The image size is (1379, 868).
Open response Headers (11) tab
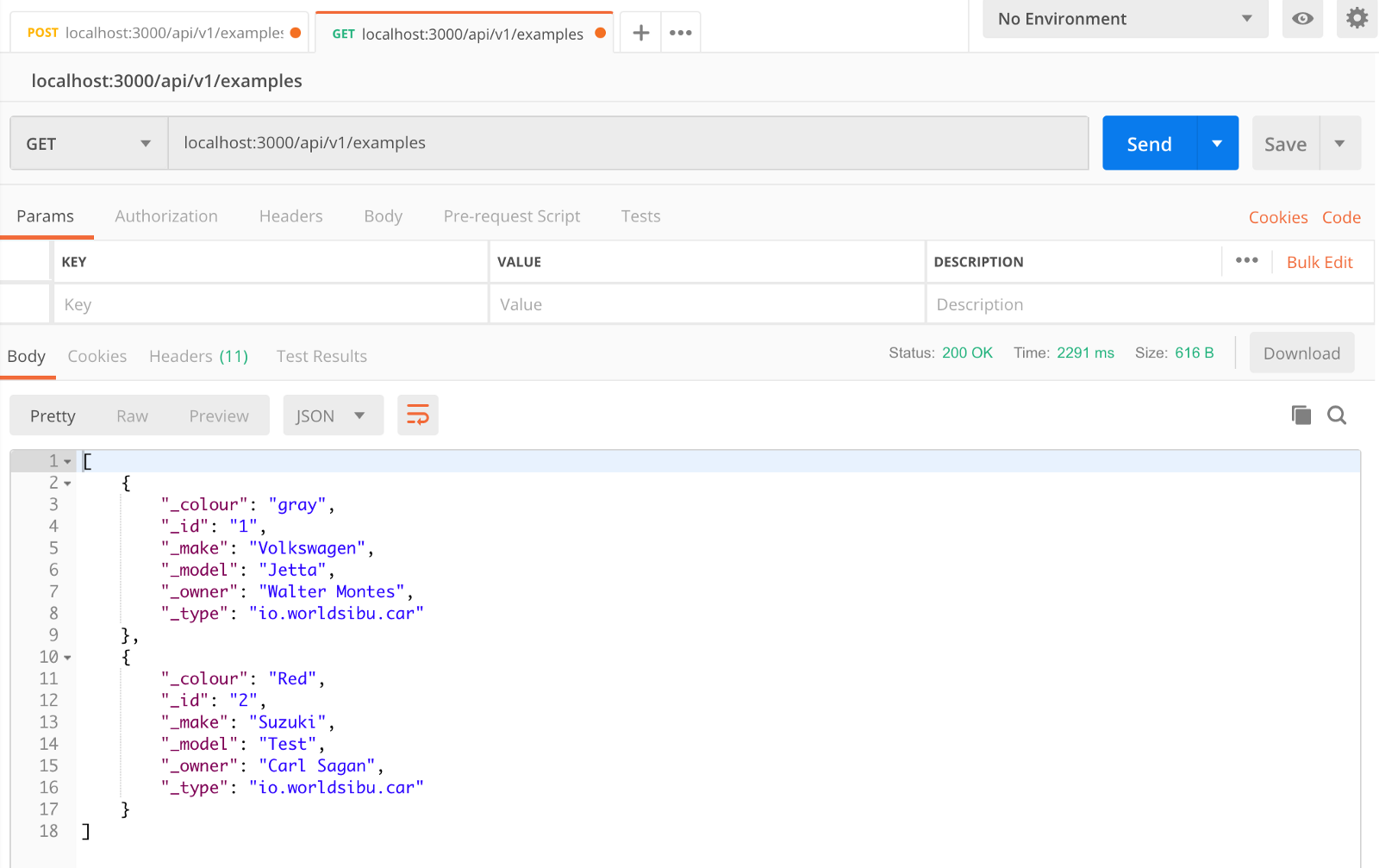(198, 357)
